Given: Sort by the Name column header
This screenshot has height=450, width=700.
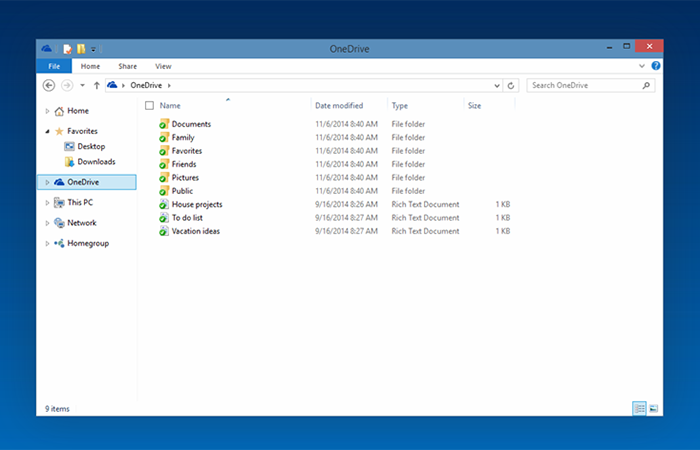Looking at the screenshot, I should click(170, 105).
